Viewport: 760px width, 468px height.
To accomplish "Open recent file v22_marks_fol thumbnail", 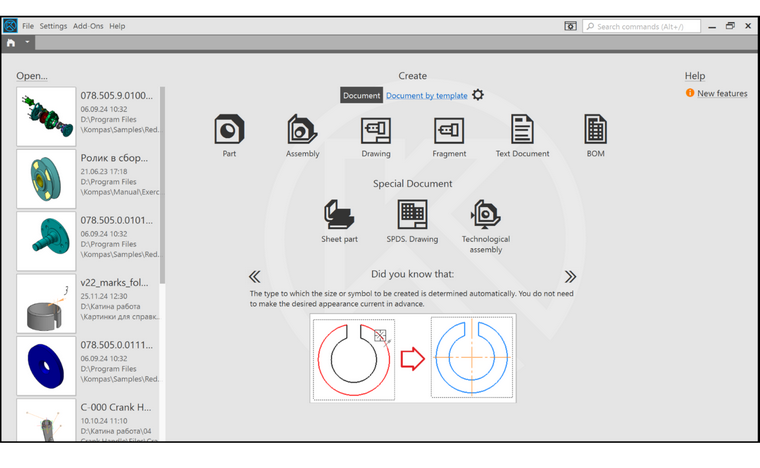I will point(47,304).
